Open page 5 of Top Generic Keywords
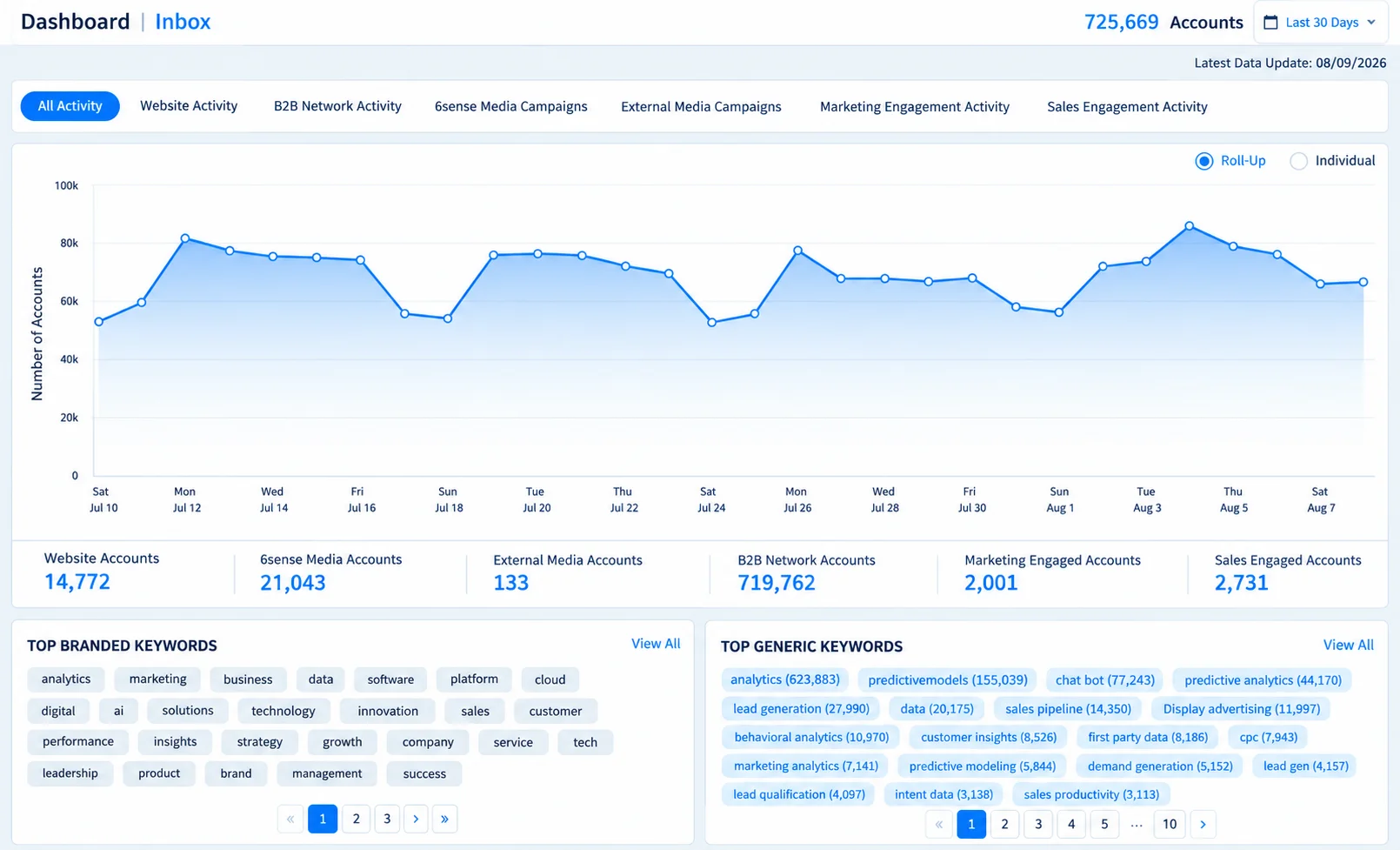 (1104, 824)
